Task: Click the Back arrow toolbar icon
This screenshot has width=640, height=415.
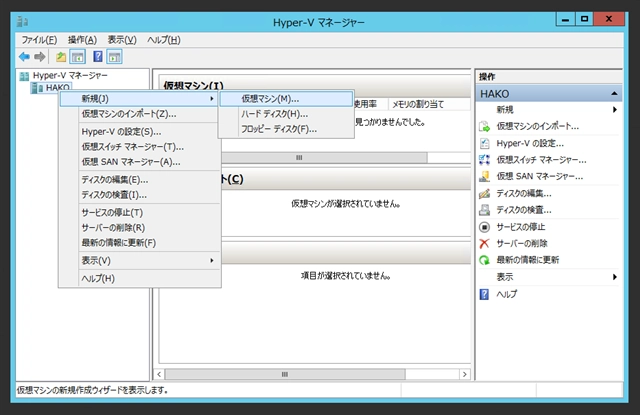Action: point(24,57)
